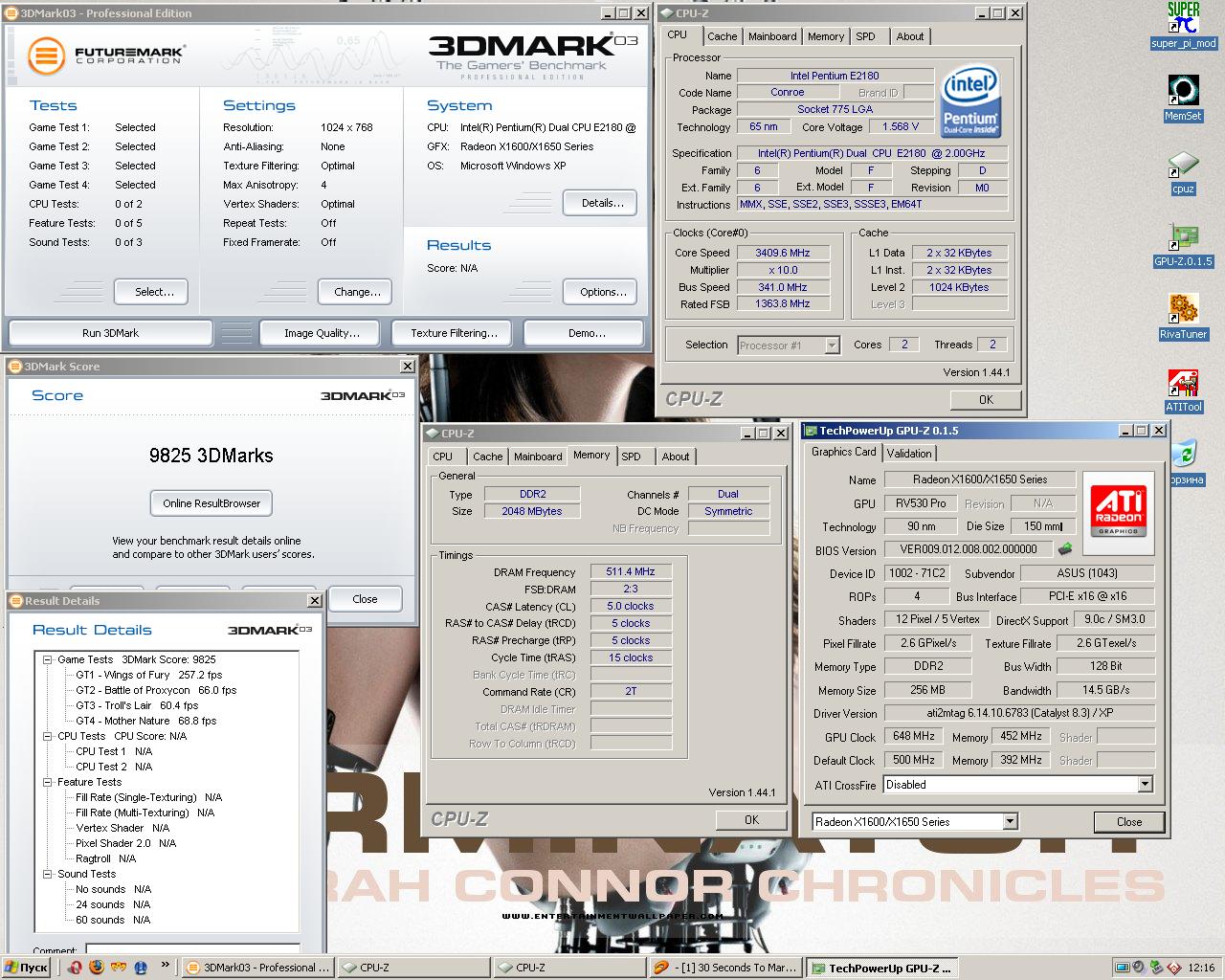Click the red Opera quick launch icon
Screen dimensions: 1225x980
75,968
